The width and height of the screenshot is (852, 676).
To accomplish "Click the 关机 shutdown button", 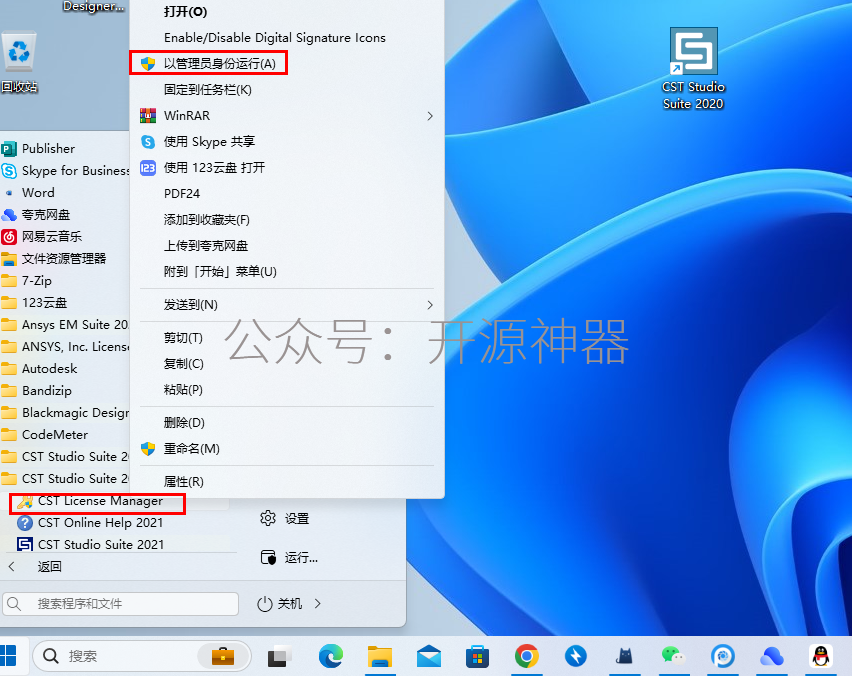I will click(x=290, y=604).
